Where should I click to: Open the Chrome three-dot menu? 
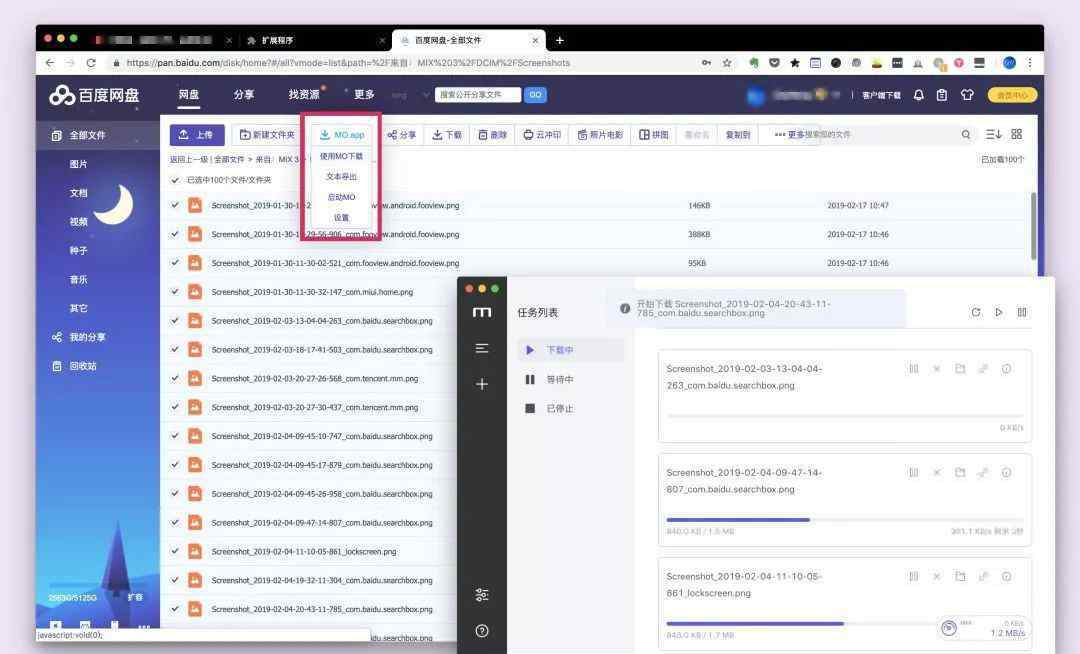[1030, 63]
